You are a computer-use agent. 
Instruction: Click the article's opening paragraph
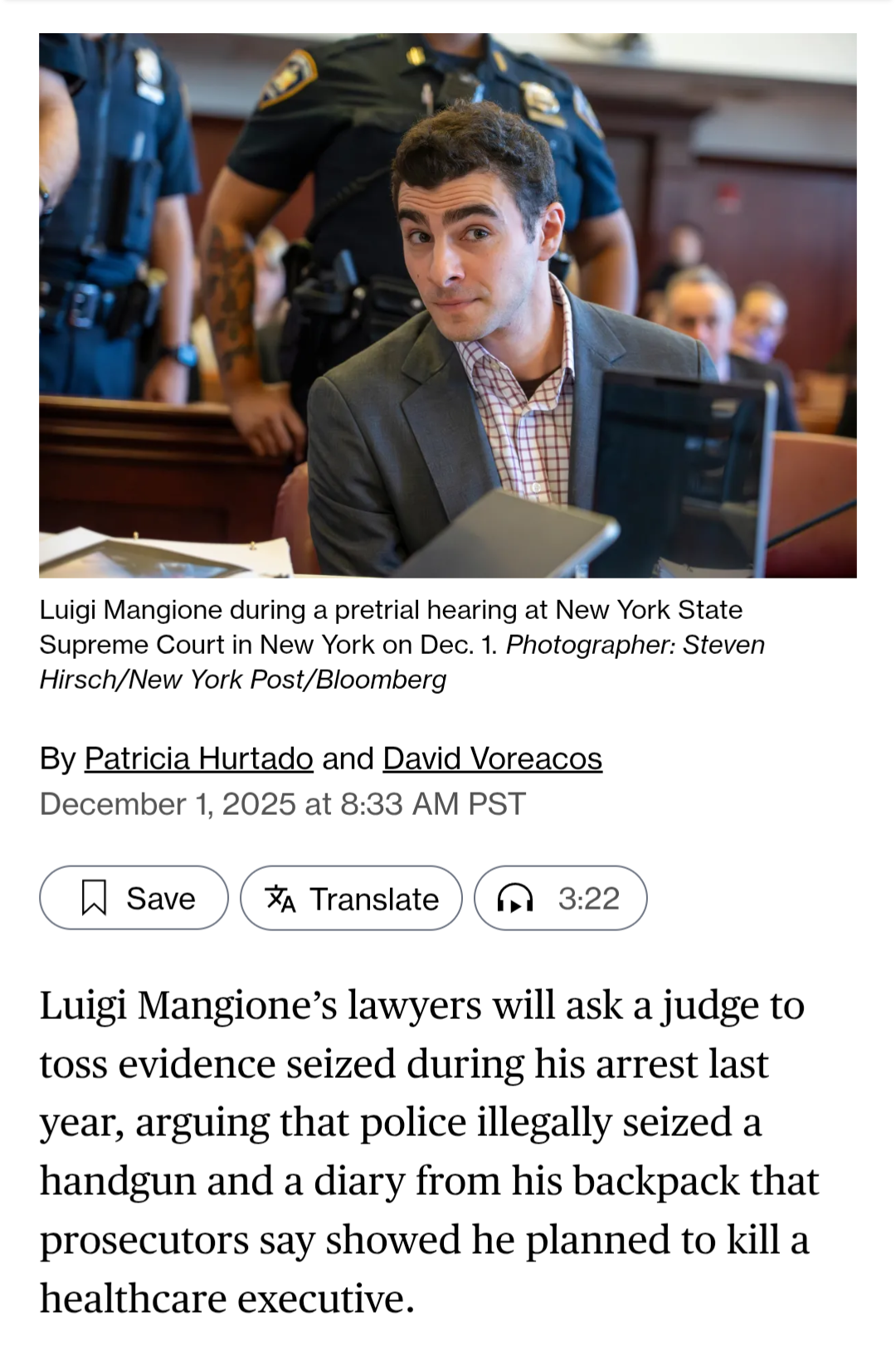tap(429, 1152)
